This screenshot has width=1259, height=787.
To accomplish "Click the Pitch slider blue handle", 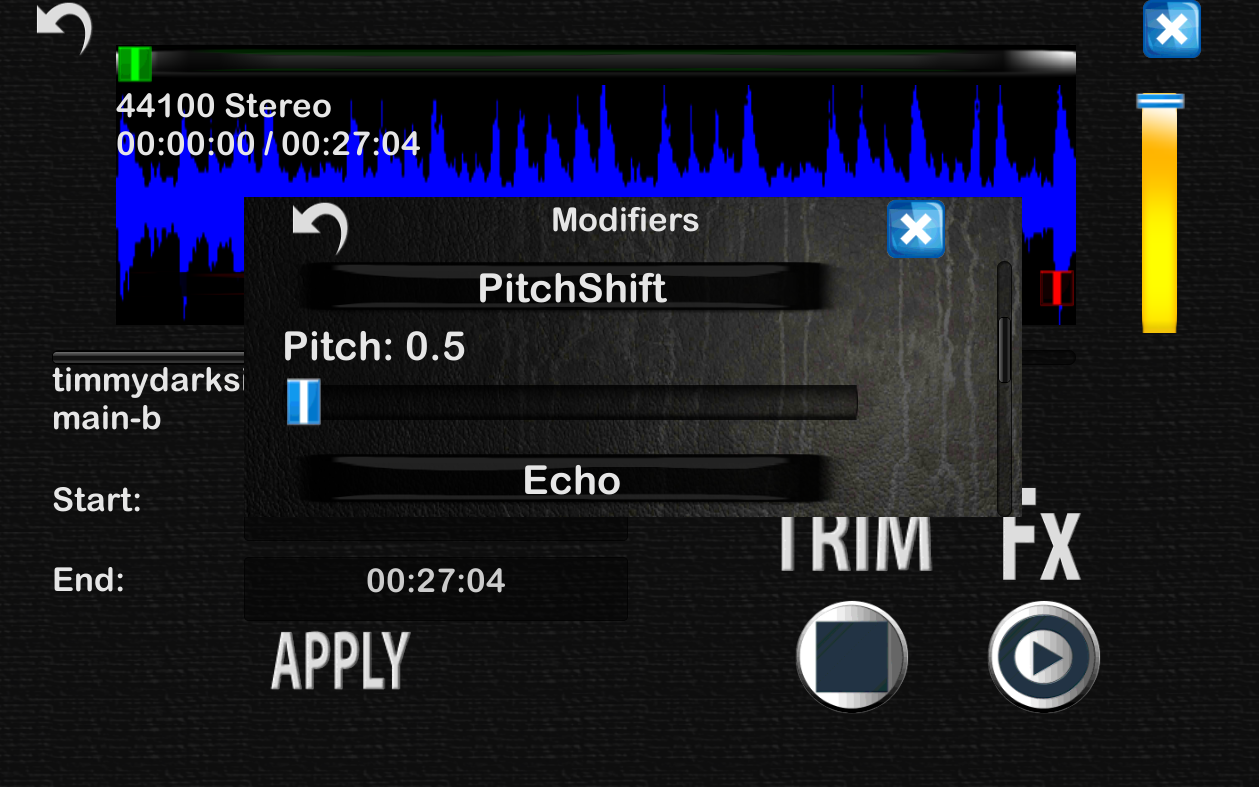I will [304, 402].
